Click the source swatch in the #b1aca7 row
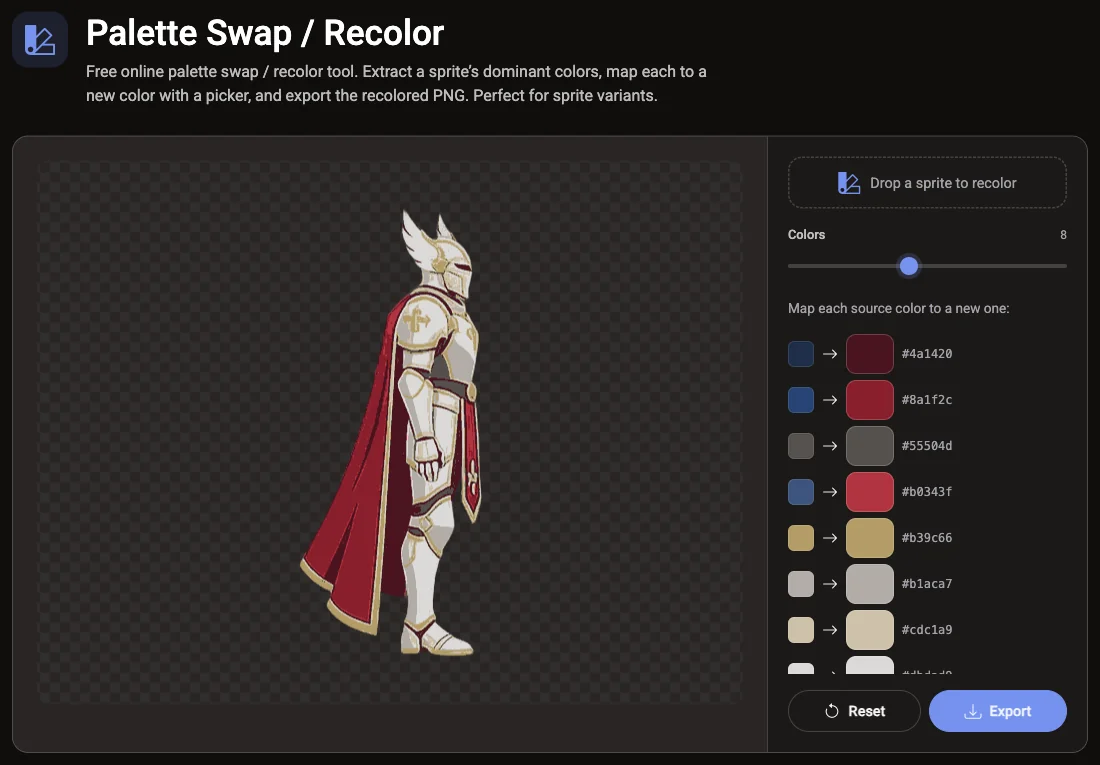Image resolution: width=1100 pixels, height=765 pixels. coord(801,584)
